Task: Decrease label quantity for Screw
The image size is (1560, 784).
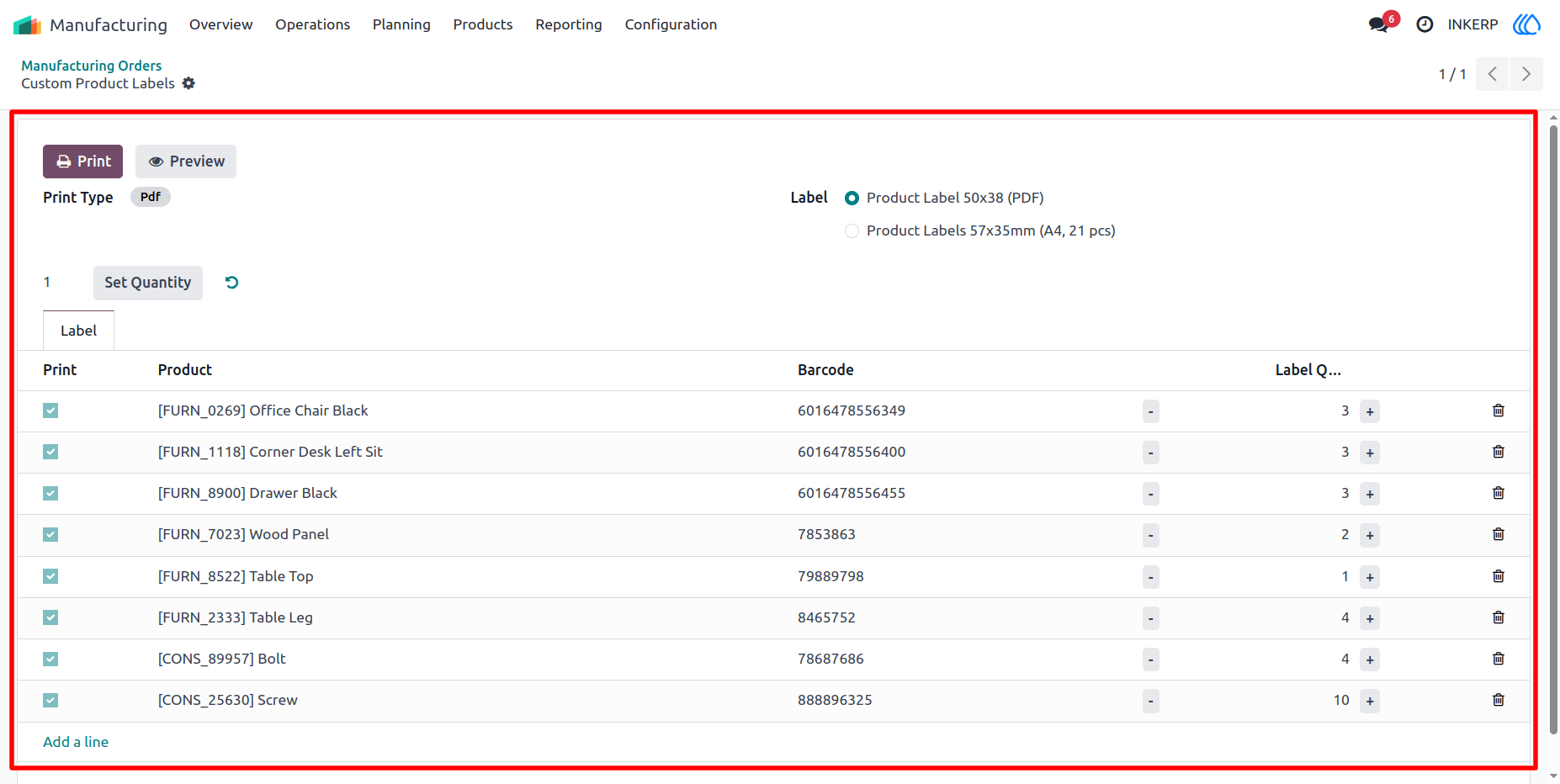Action: 1151,701
